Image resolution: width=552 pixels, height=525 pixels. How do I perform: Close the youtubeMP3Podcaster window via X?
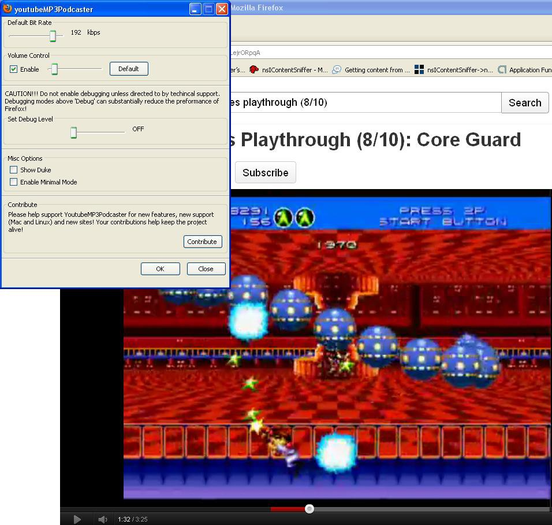222,9
